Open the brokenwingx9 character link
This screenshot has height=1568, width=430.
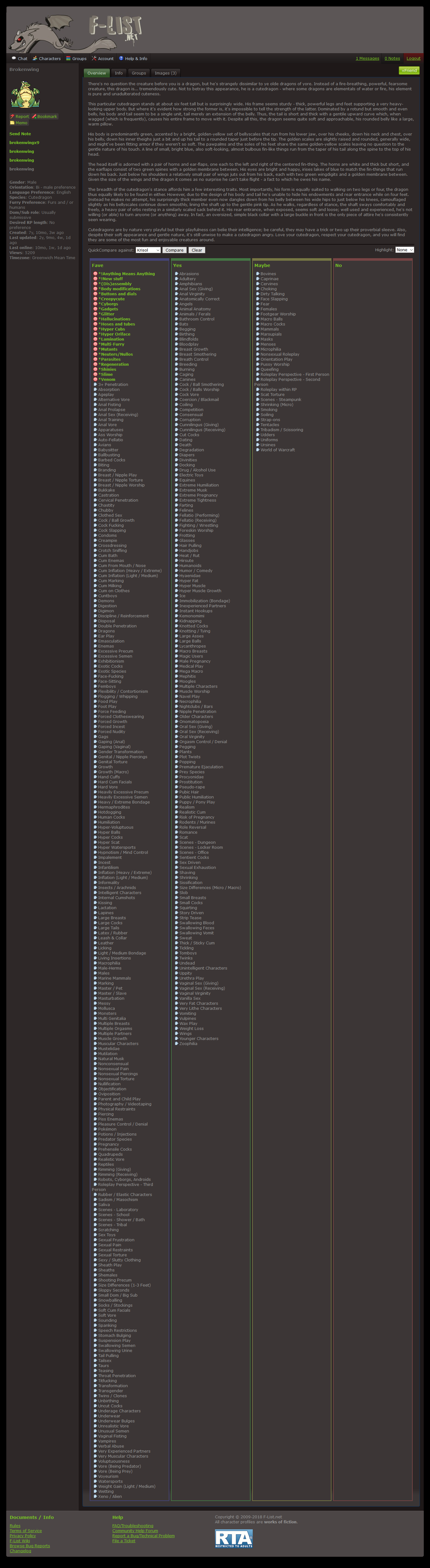pos(24,142)
